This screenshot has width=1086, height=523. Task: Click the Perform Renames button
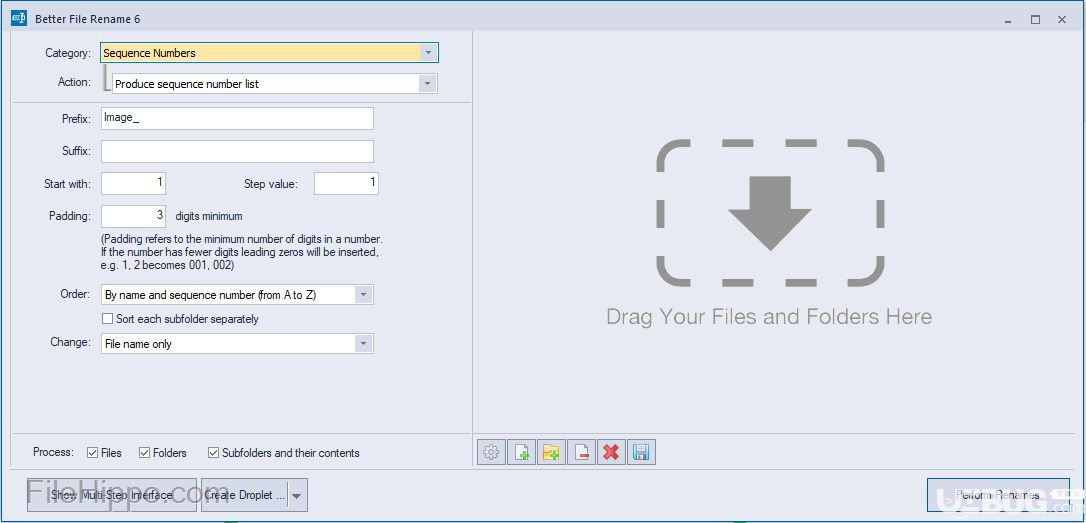(997, 495)
